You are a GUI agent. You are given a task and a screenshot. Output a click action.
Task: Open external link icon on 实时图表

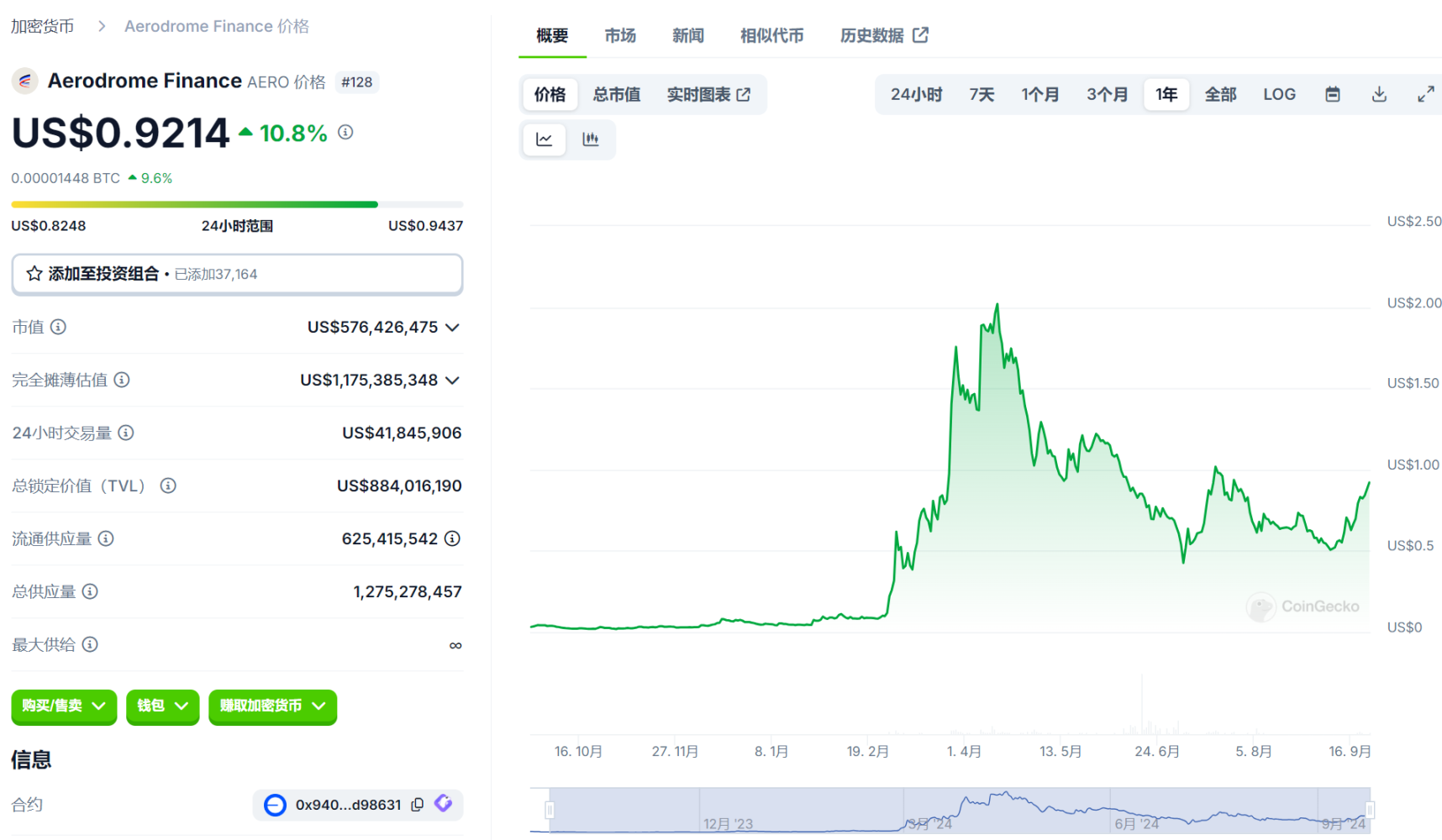coord(744,95)
